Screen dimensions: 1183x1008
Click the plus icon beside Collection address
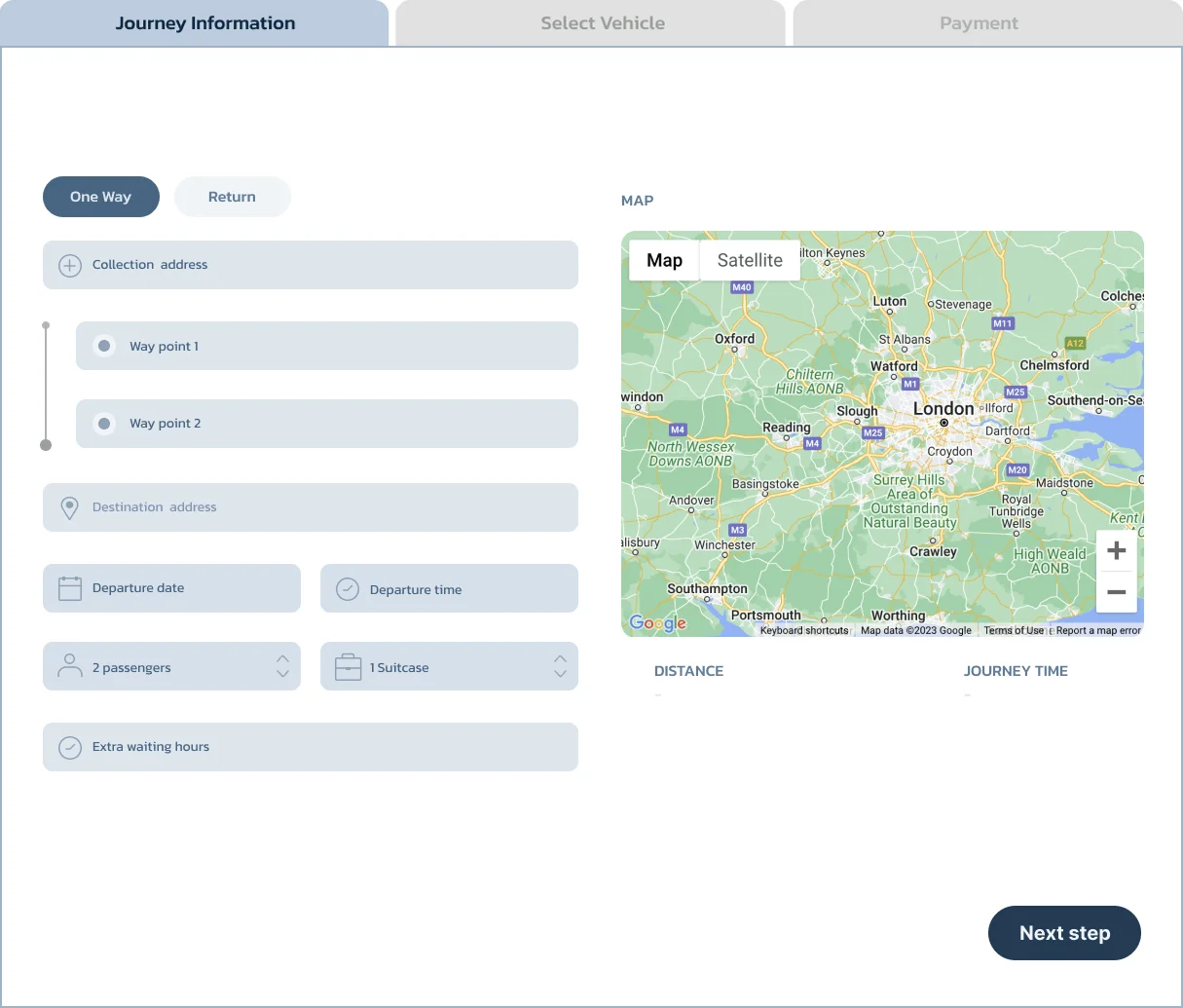(x=70, y=266)
